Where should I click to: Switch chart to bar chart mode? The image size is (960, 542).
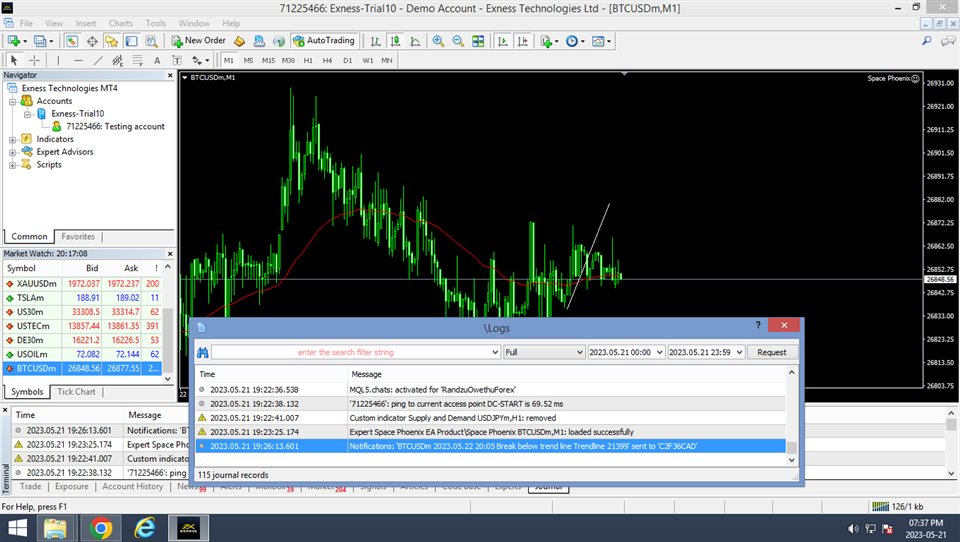pyautogui.click(x=375, y=41)
